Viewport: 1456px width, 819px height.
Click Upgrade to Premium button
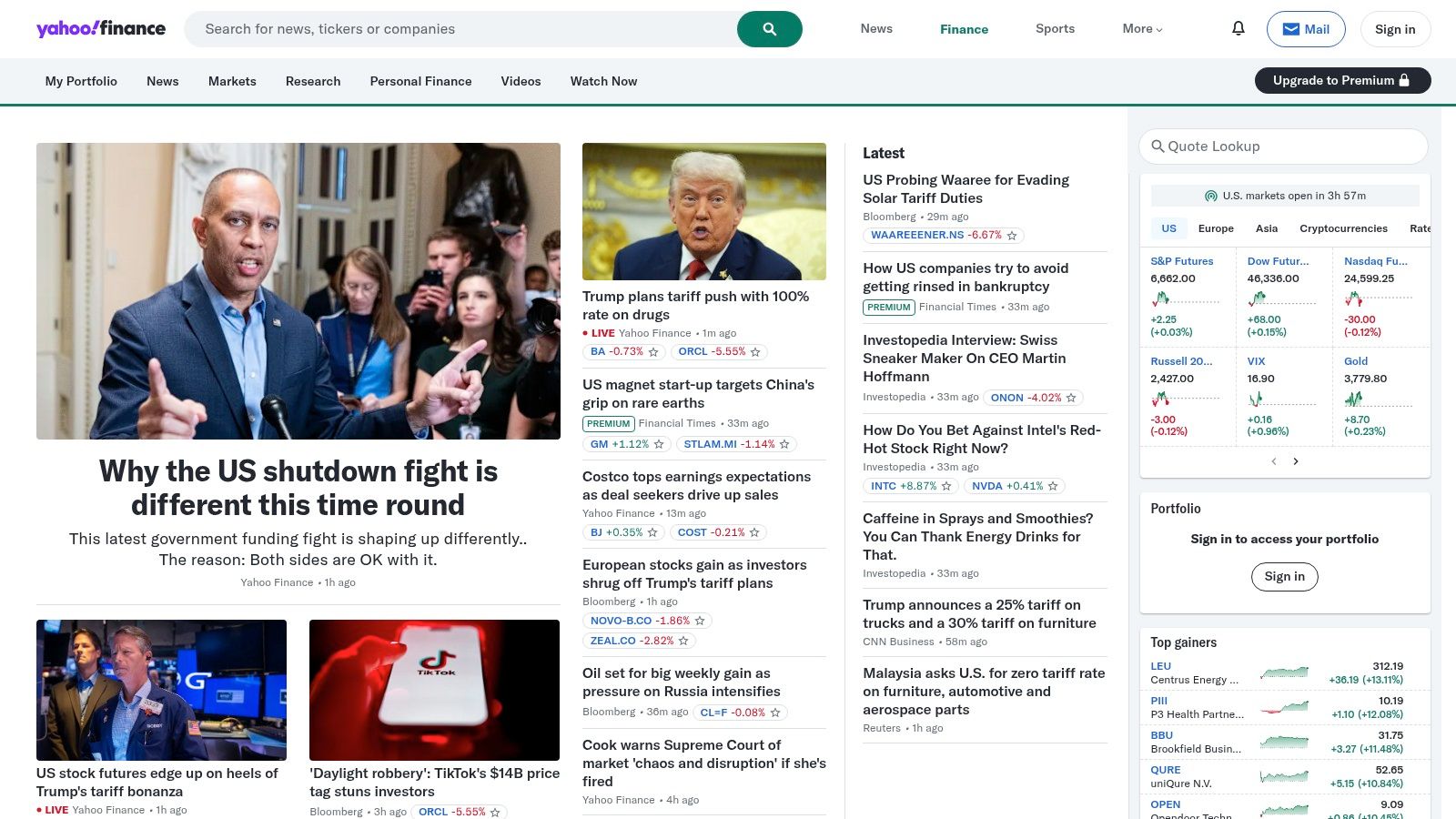coord(1342,80)
